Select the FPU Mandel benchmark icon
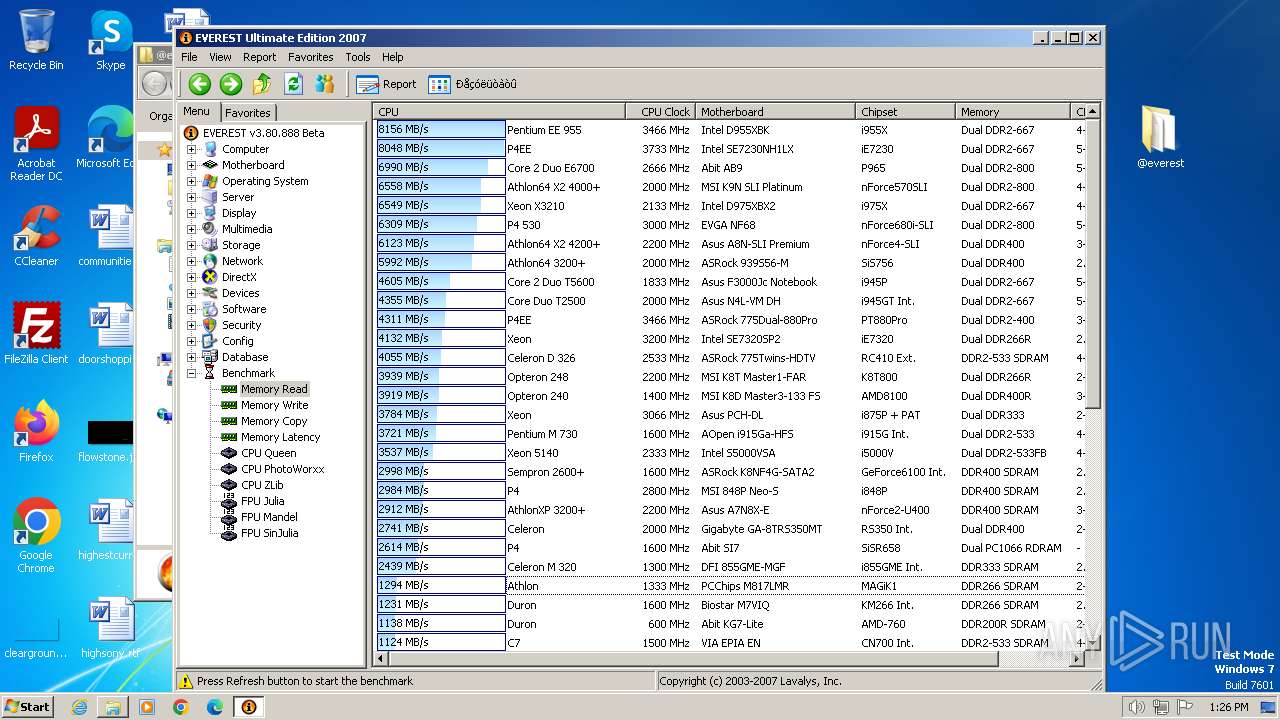Screen dimensions: 1280x720 229,517
